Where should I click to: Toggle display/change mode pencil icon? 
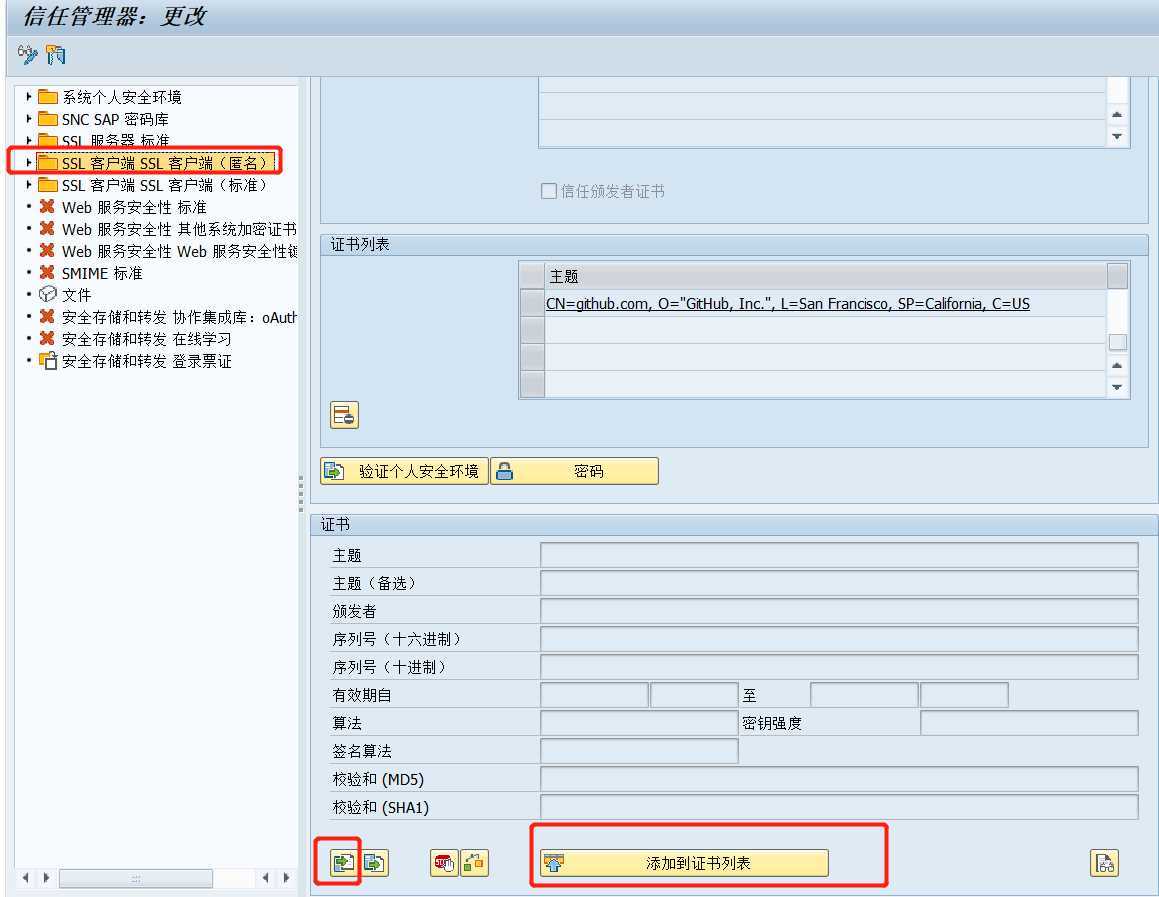click(27, 55)
